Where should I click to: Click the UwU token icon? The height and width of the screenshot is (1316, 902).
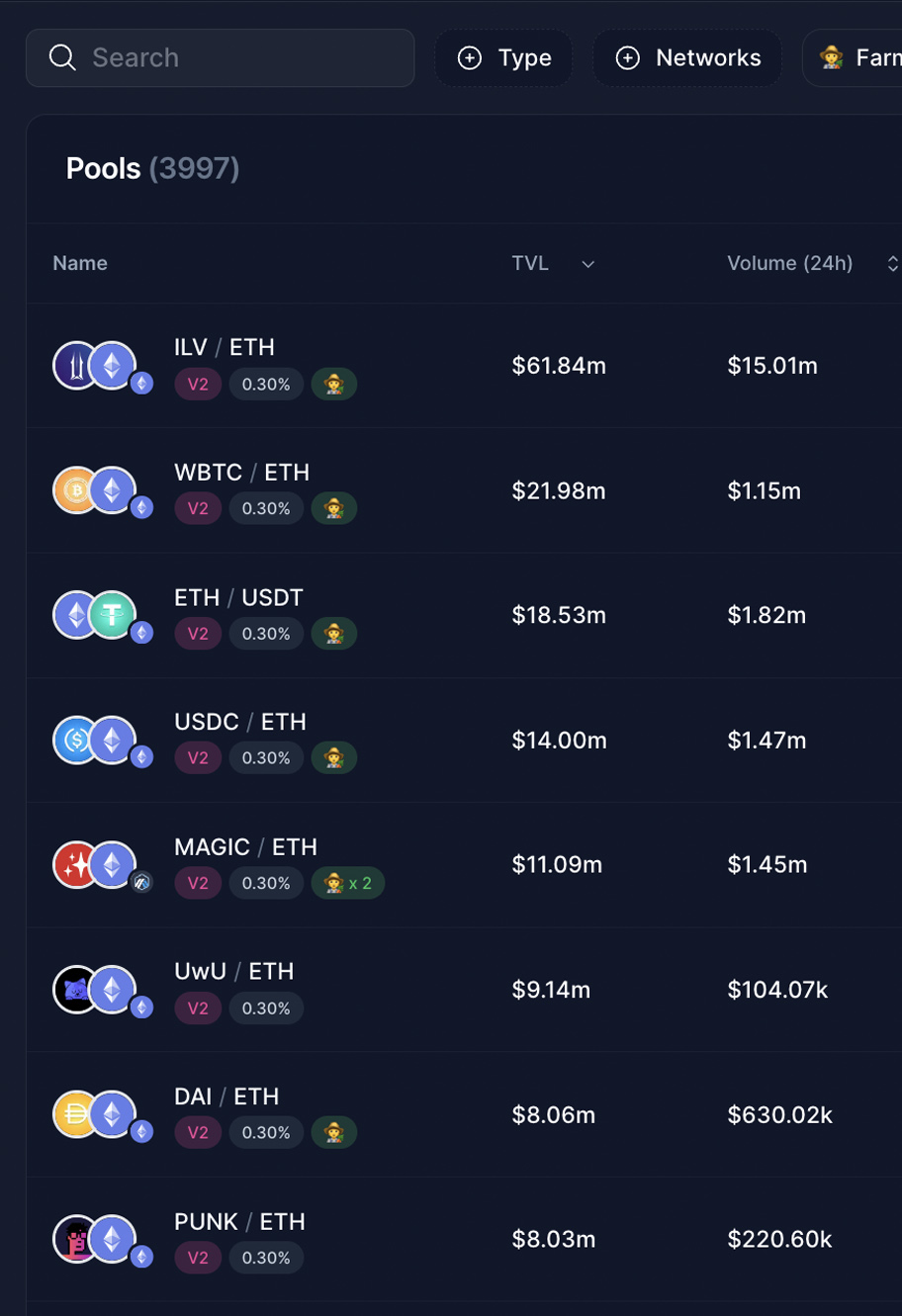click(72, 989)
